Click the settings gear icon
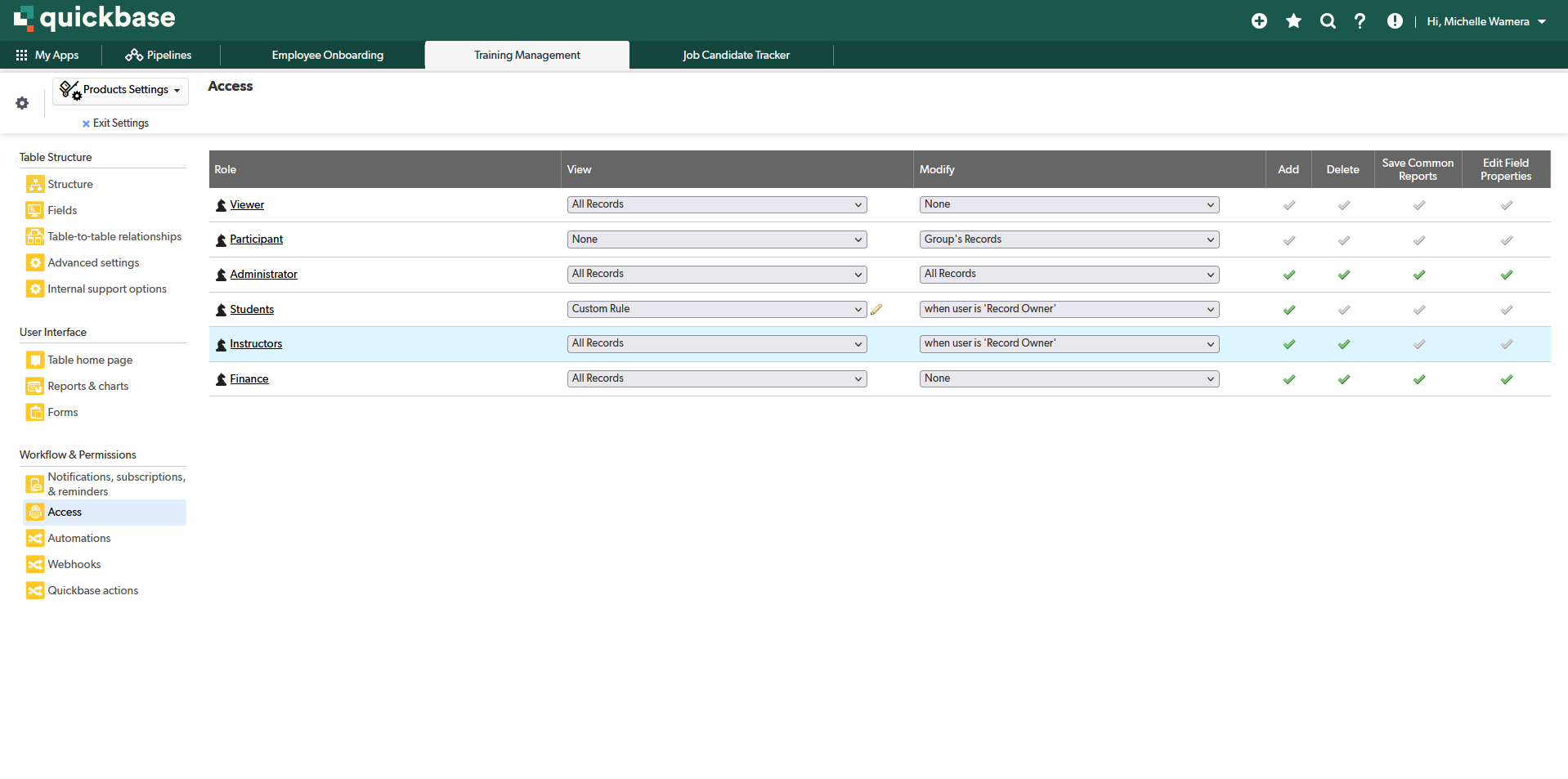Screen dimensions: 1568x779 tap(22, 103)
